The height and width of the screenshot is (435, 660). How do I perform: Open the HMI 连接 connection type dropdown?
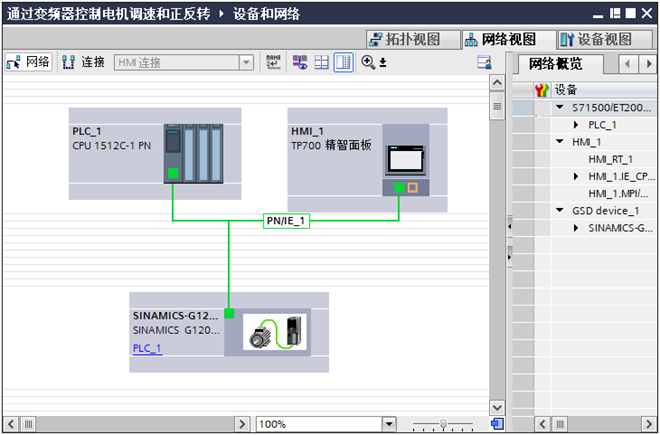point(246,63)
